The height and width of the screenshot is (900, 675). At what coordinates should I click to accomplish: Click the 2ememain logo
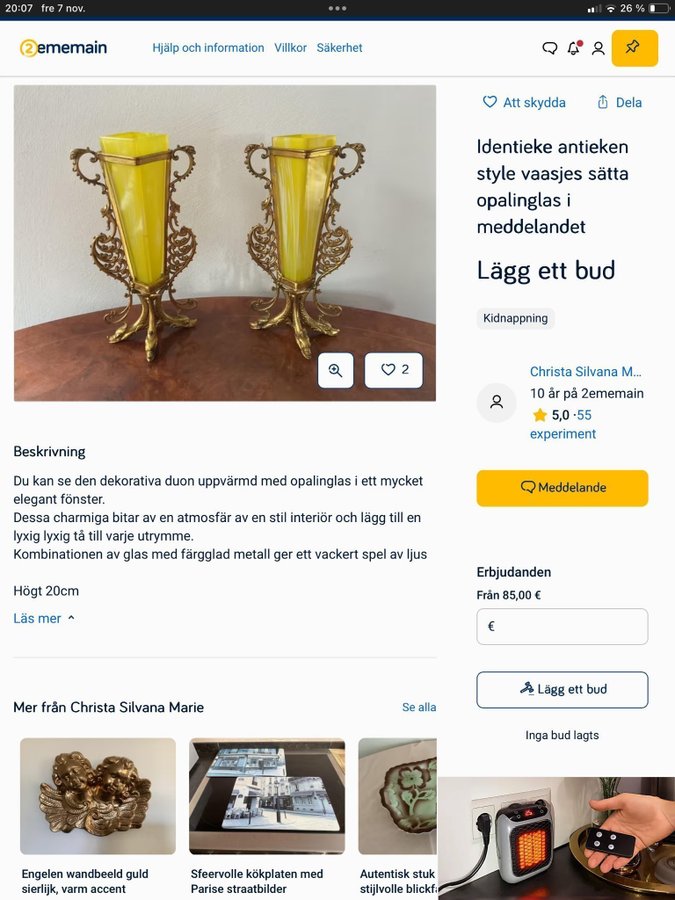point(63,48)
